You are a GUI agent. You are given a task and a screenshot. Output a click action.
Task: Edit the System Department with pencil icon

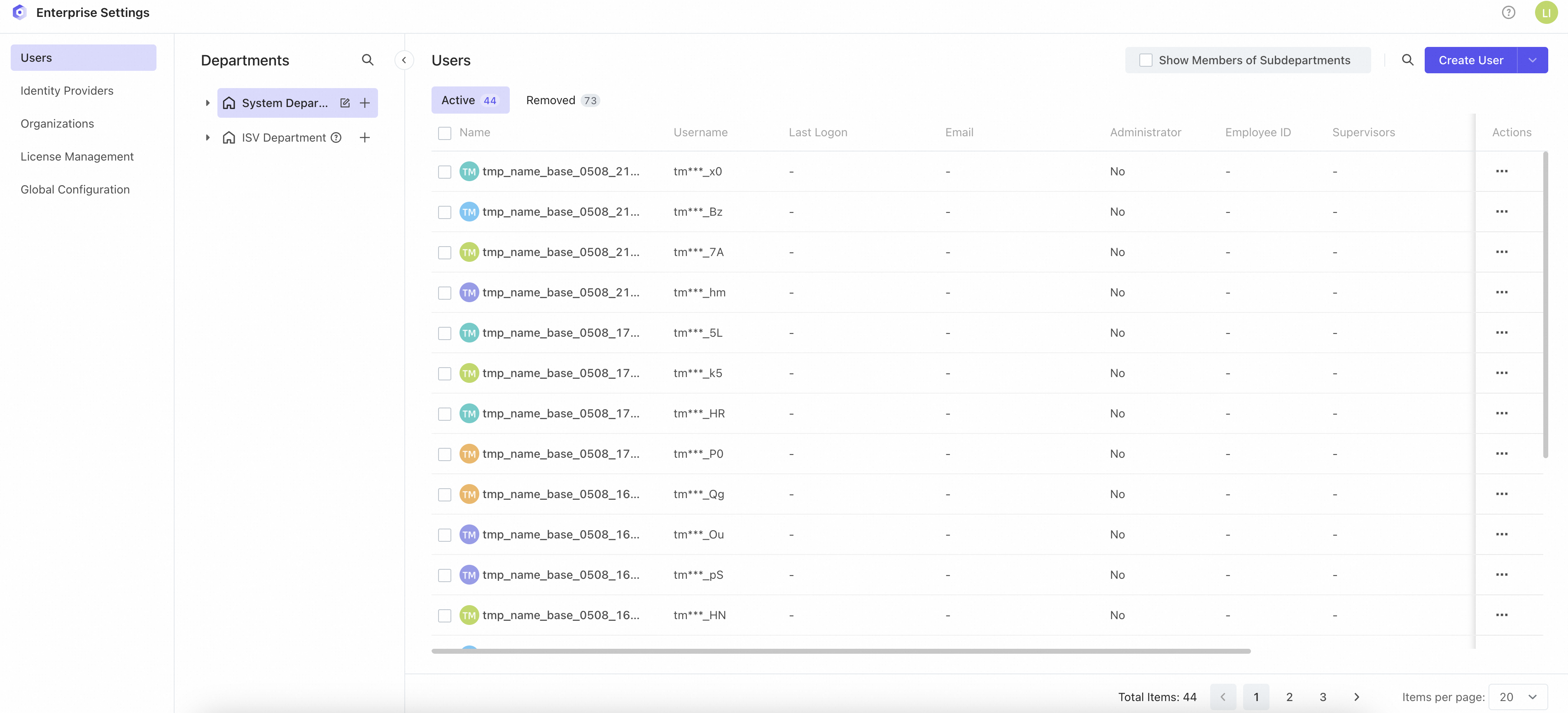point(345,103)
